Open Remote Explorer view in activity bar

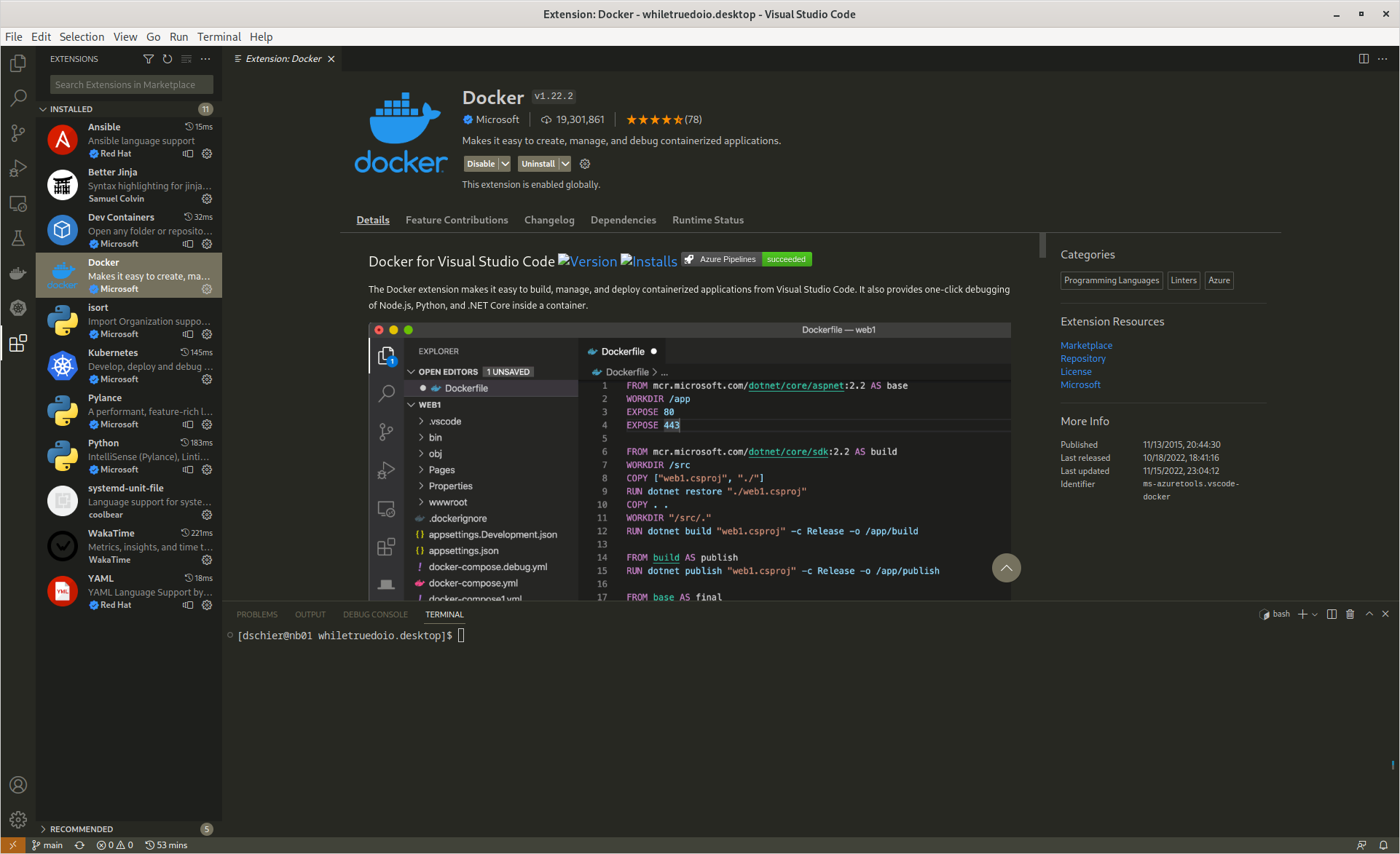point(18,203)
